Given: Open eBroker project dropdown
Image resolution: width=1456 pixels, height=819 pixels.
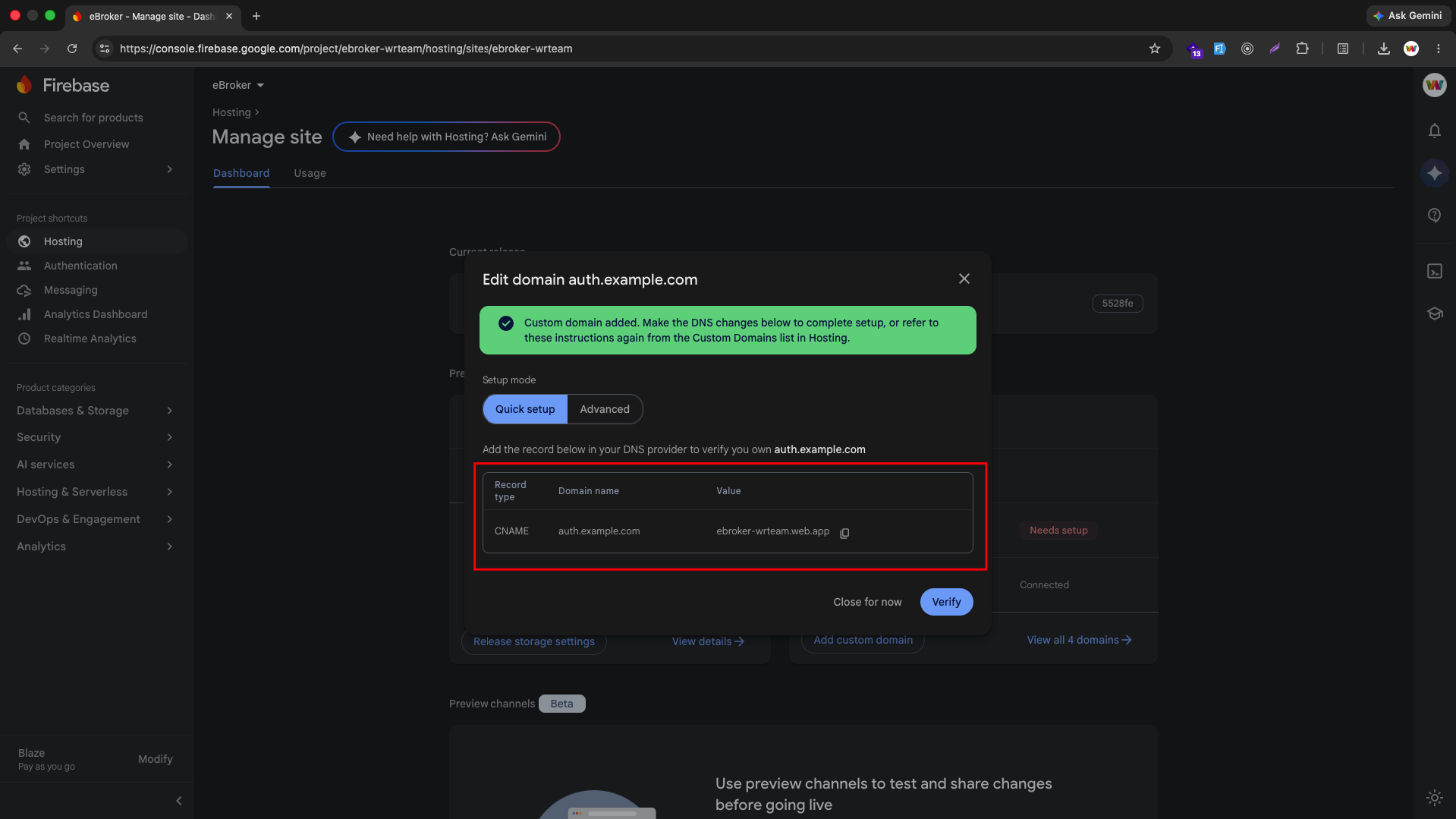Looking at the screenshot, I should coord(238,85).
